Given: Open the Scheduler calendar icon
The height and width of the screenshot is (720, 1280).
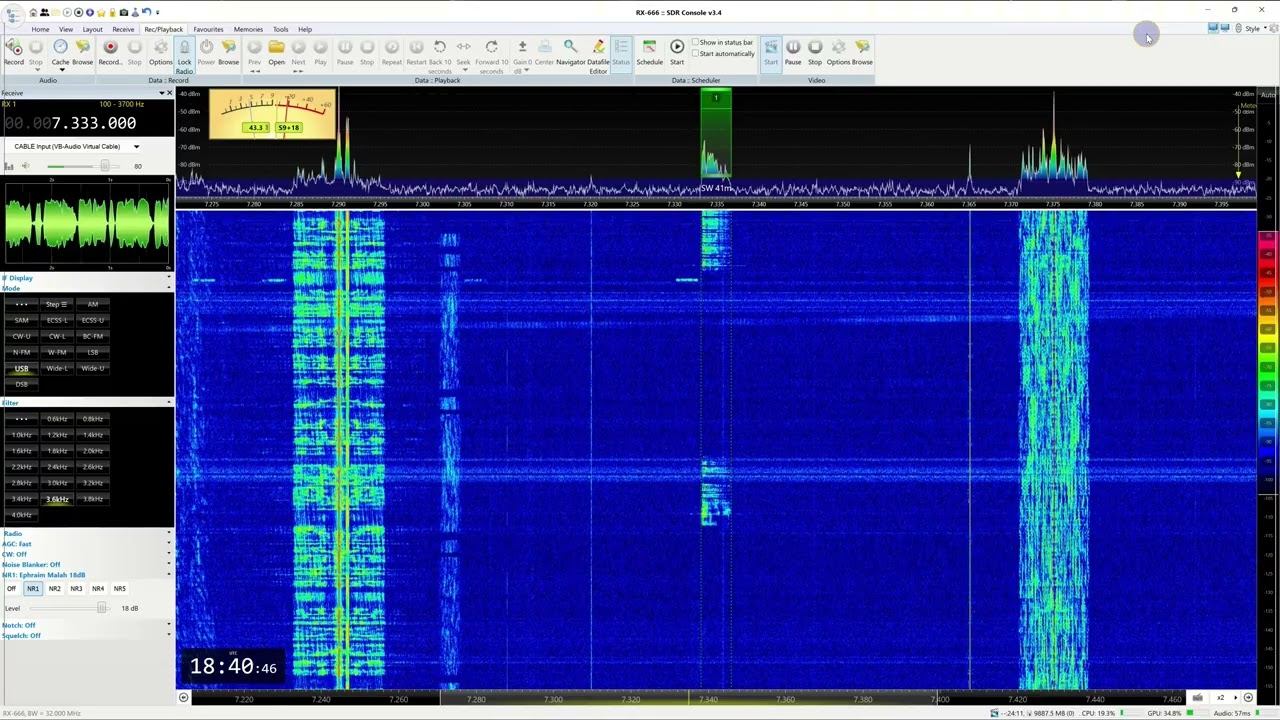Looking at the screenshot, I should pyautogui.click(x=649, y=52).
